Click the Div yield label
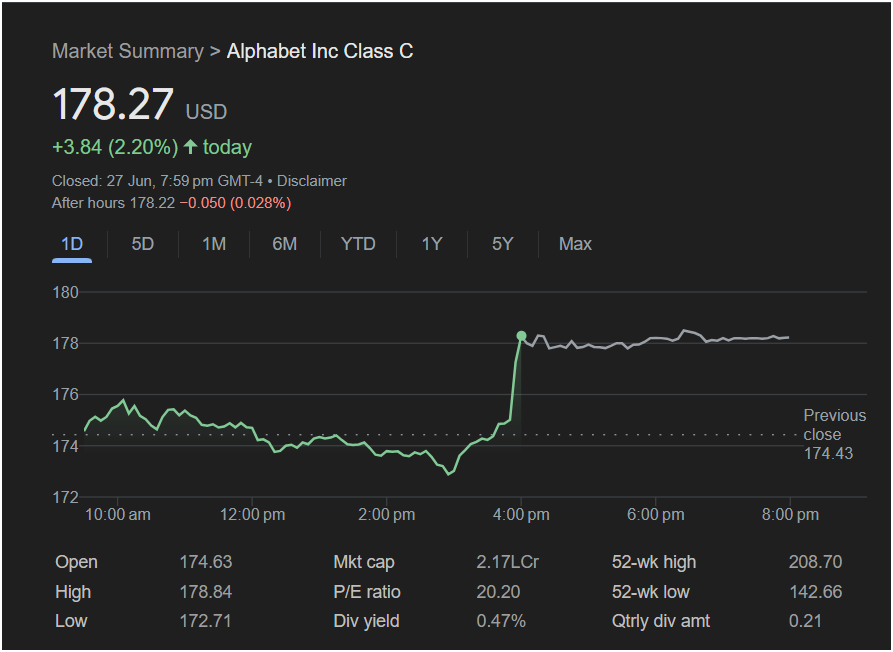The width and height of the screenshot is (893, 652). click(366, 621)
